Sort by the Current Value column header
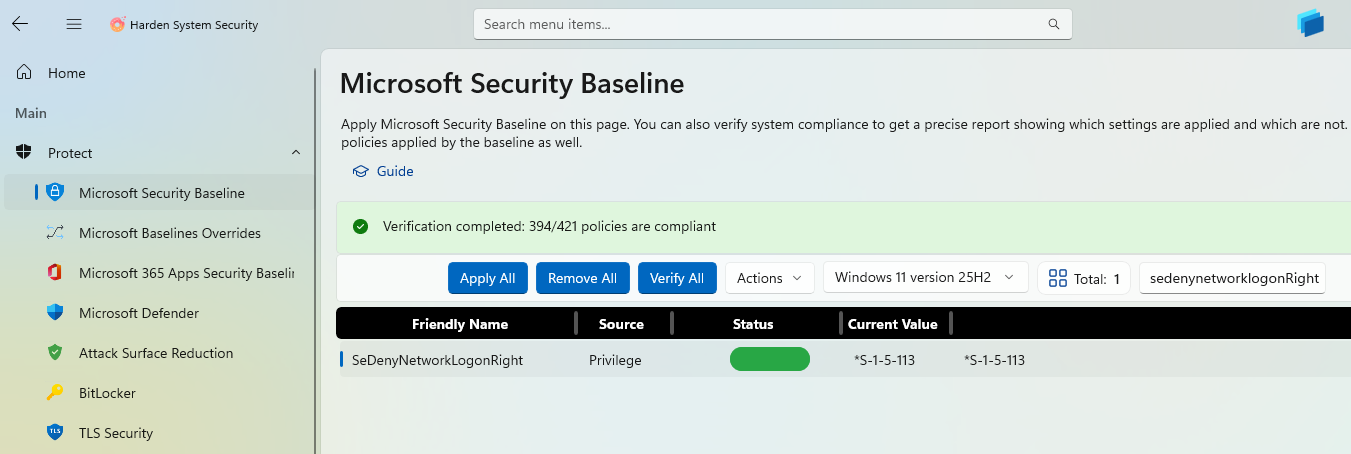 [893, 324]
